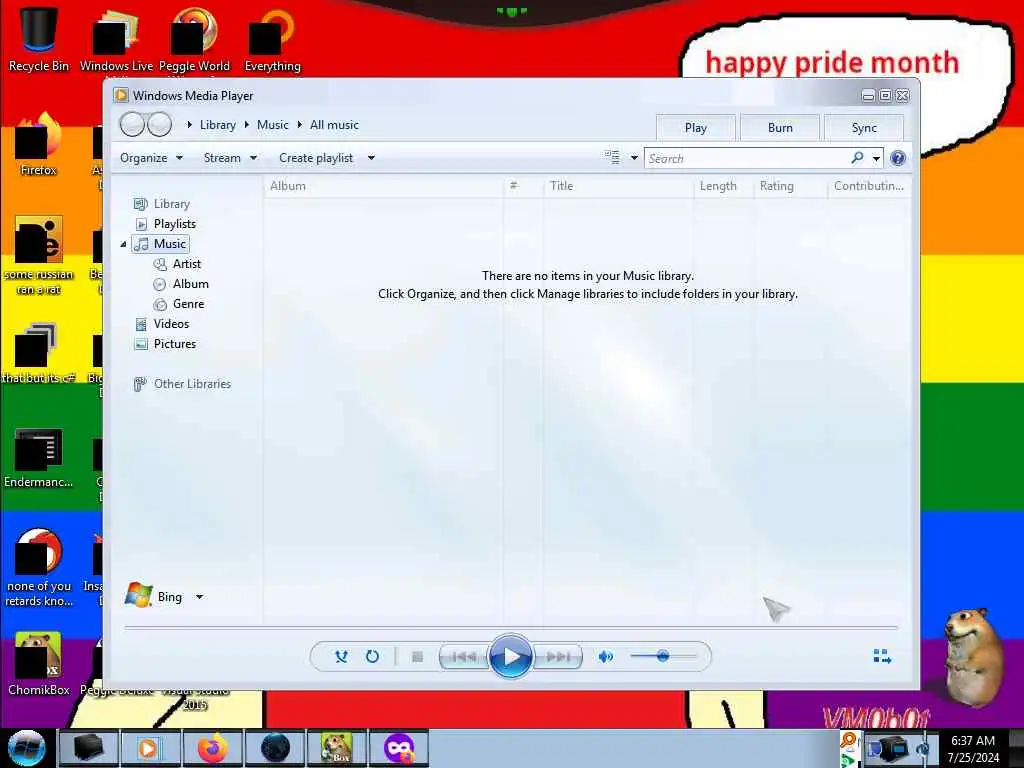
Task: Open the Organize menu
Action: tap(151, 158)
